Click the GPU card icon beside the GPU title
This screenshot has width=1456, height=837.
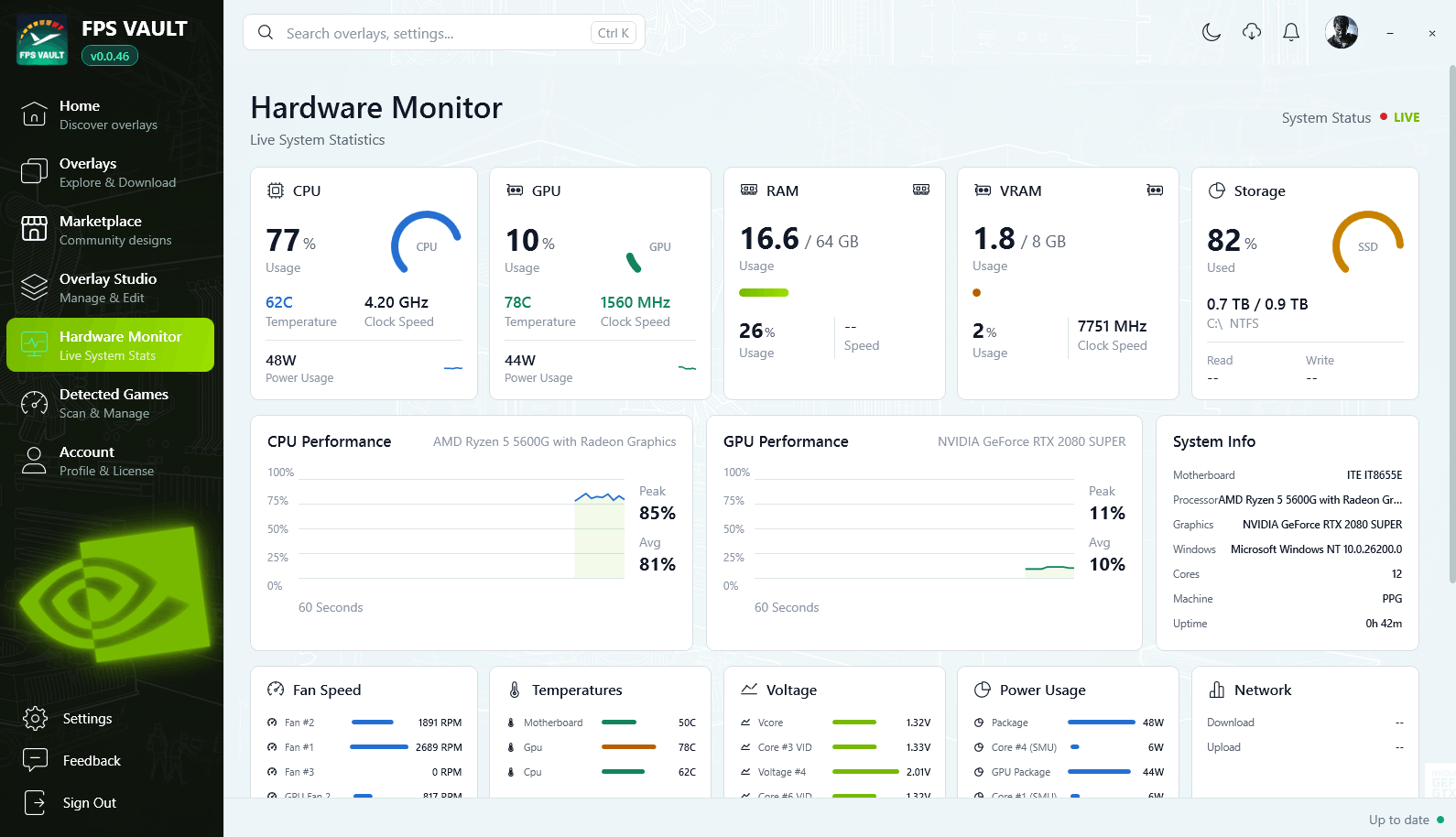point(515,190)
